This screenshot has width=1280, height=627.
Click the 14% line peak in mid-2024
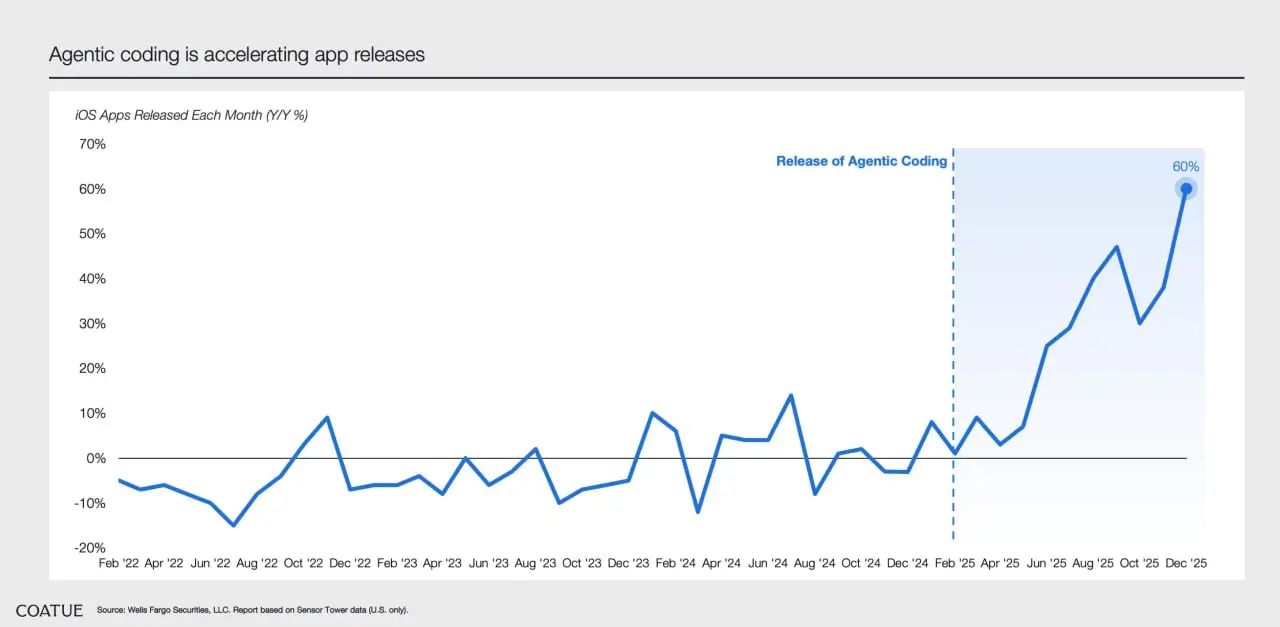coord(791,395)
